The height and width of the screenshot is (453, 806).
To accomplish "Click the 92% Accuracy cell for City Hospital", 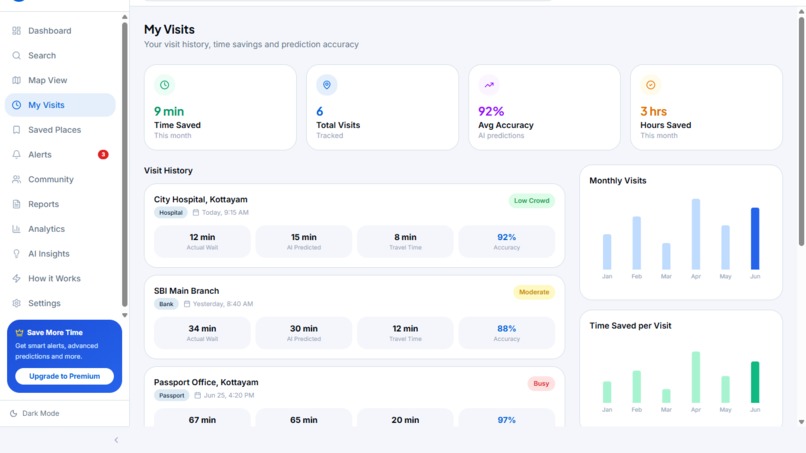I will [x=506, y=242].
